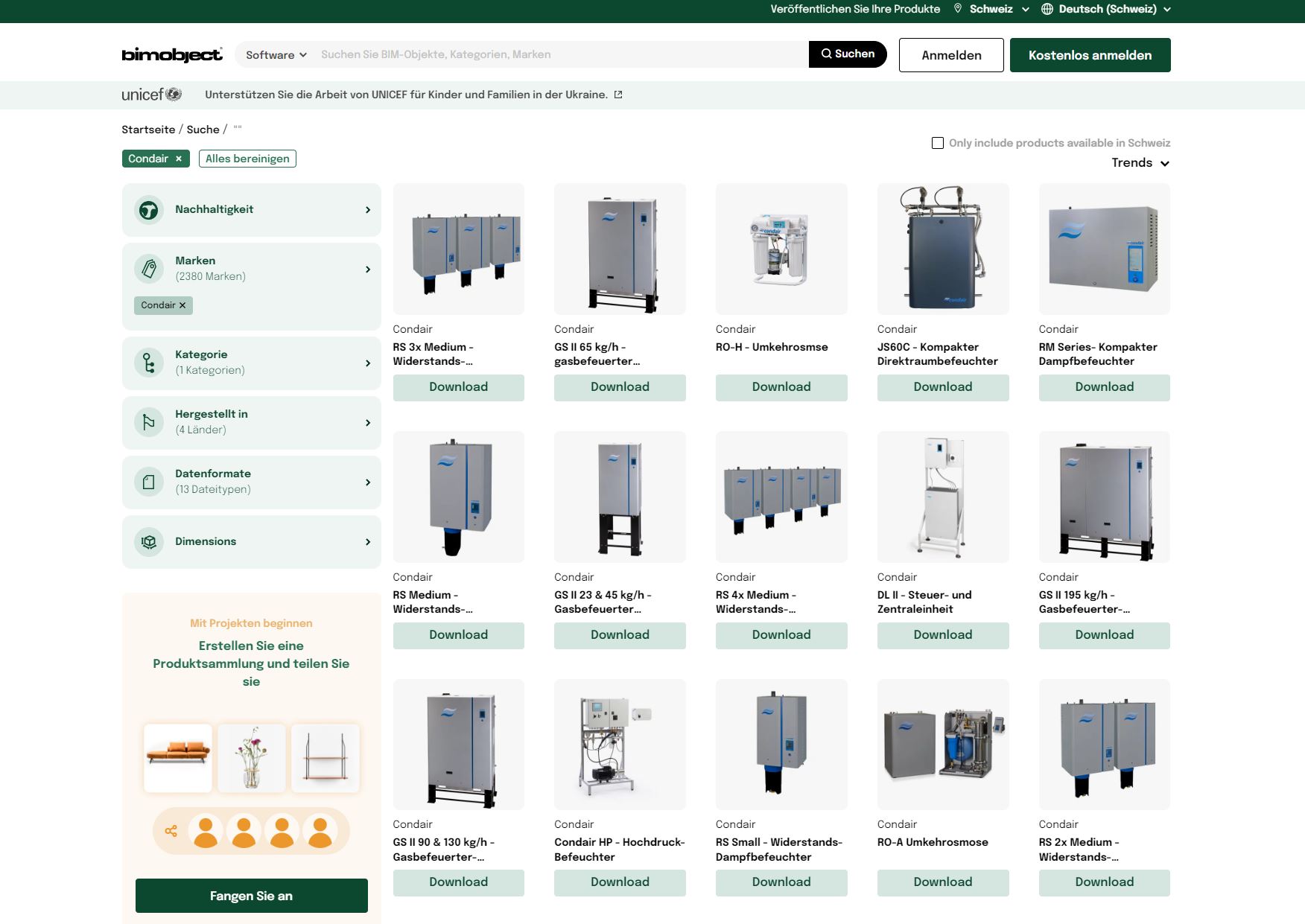Click the Dimensions cube icon
1305x924 pixels.
click(x=149, y=541)
